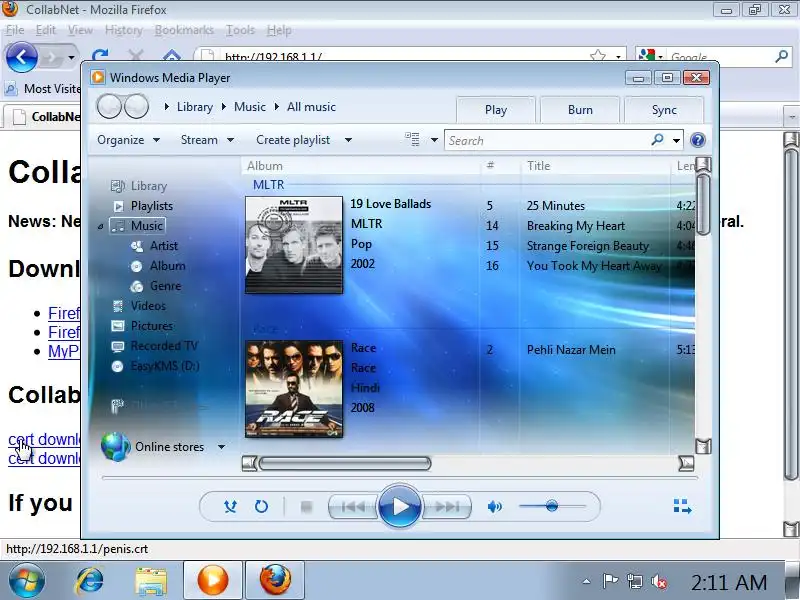Click Firefox home icon
This screenshot has width=800, height=600.
pyautogui.click(x=172, y=55)
